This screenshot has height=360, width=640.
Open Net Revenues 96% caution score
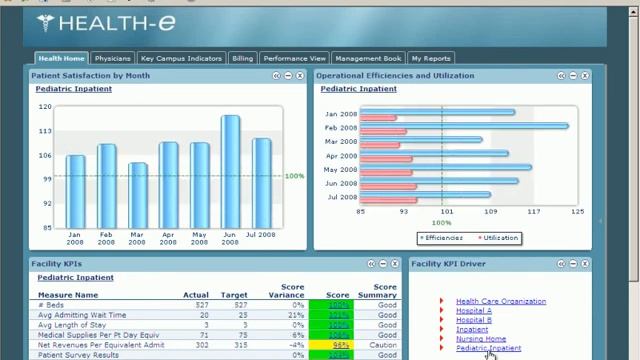pos(340,345)
